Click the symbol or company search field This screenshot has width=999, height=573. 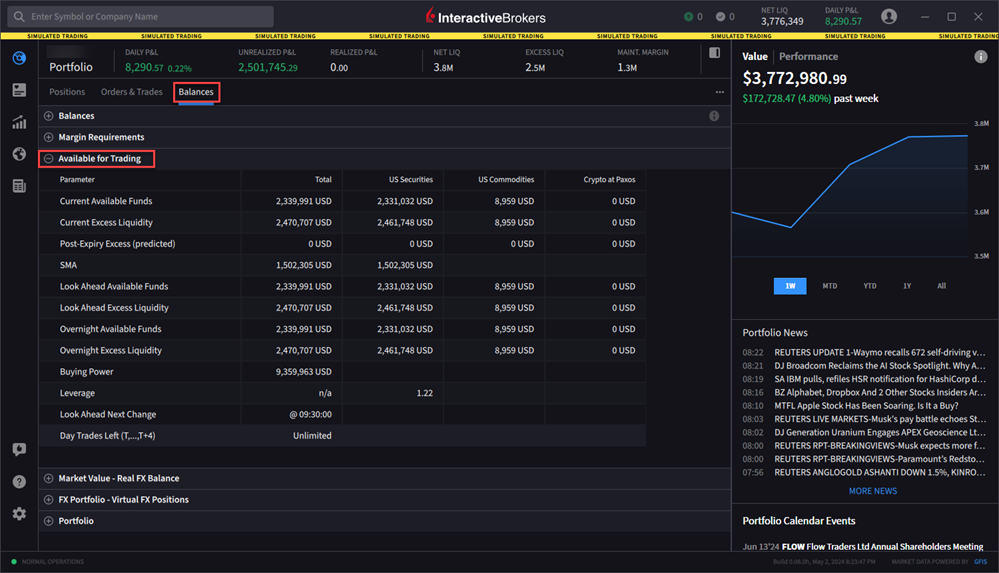pyautogui.click(x=140, y=17)
